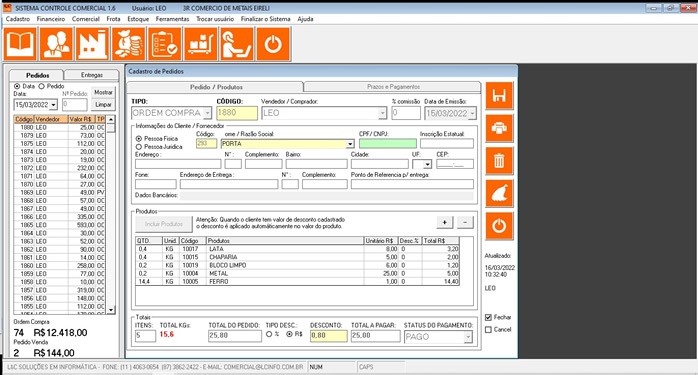Open the Estoque menu

[x=138, y=19]
